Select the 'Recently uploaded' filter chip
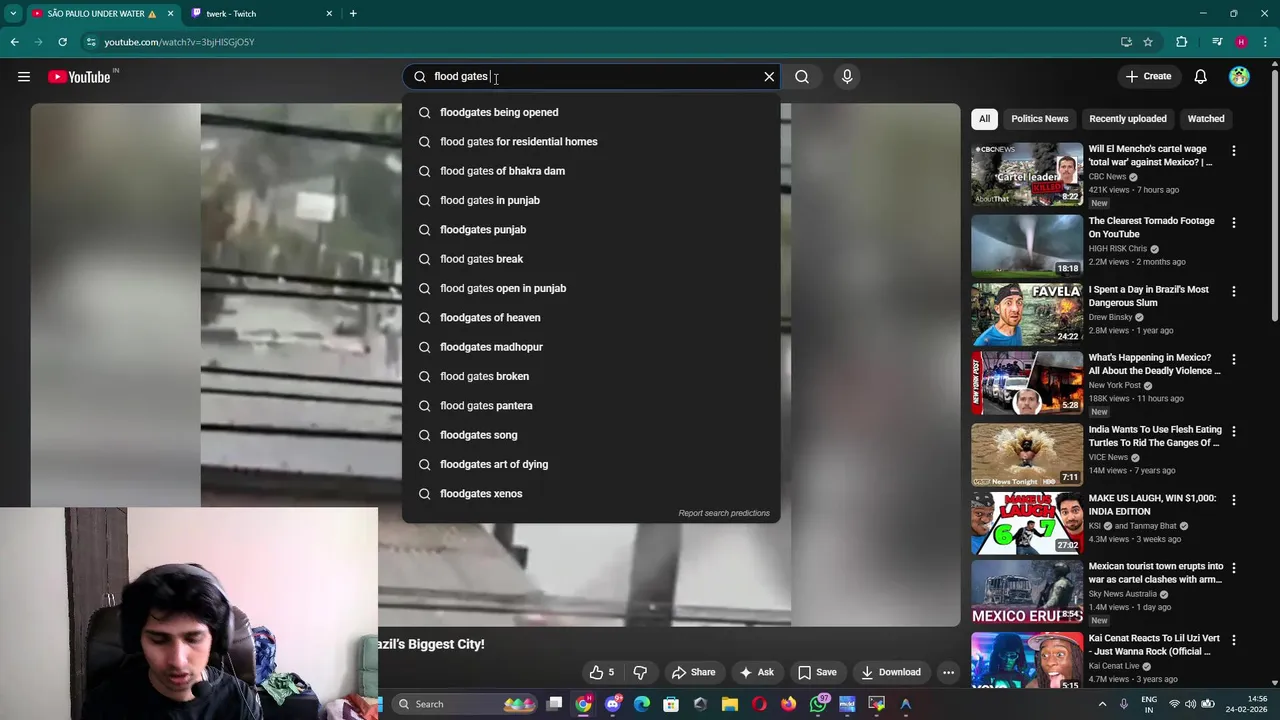The image size is (1280, 720). (1127, 119)
